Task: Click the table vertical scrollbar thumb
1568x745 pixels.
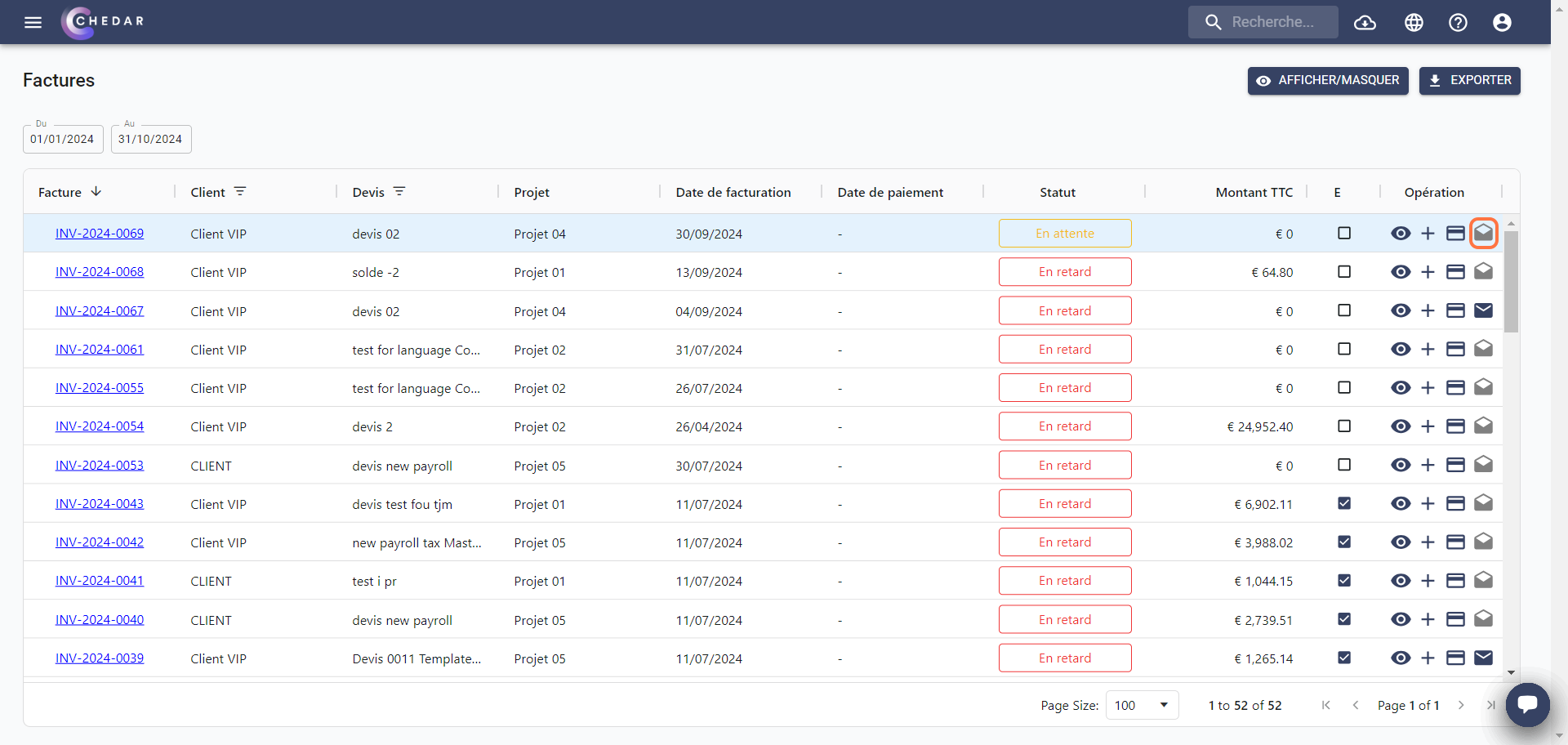Action: pos(1511,282)
